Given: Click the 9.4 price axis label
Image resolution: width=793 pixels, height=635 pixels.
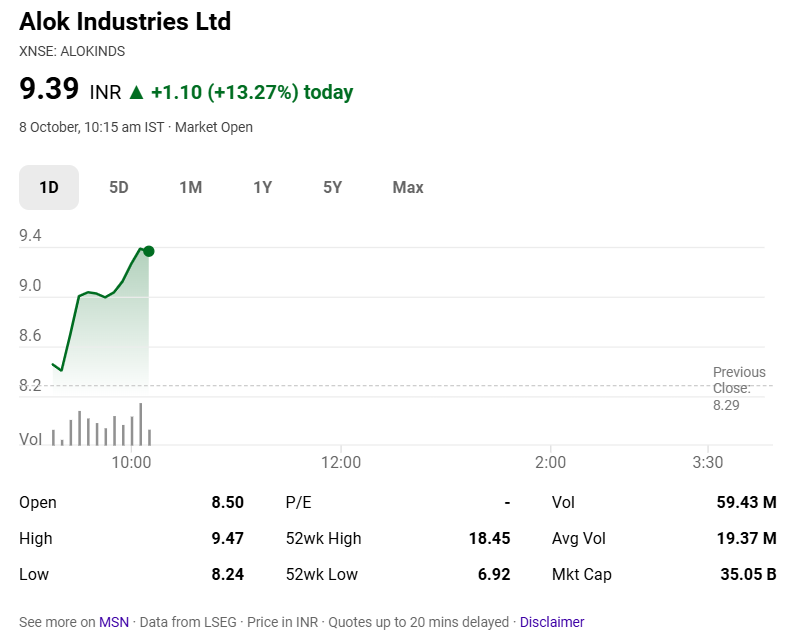Looking at the screenshot, I should 30,236.
